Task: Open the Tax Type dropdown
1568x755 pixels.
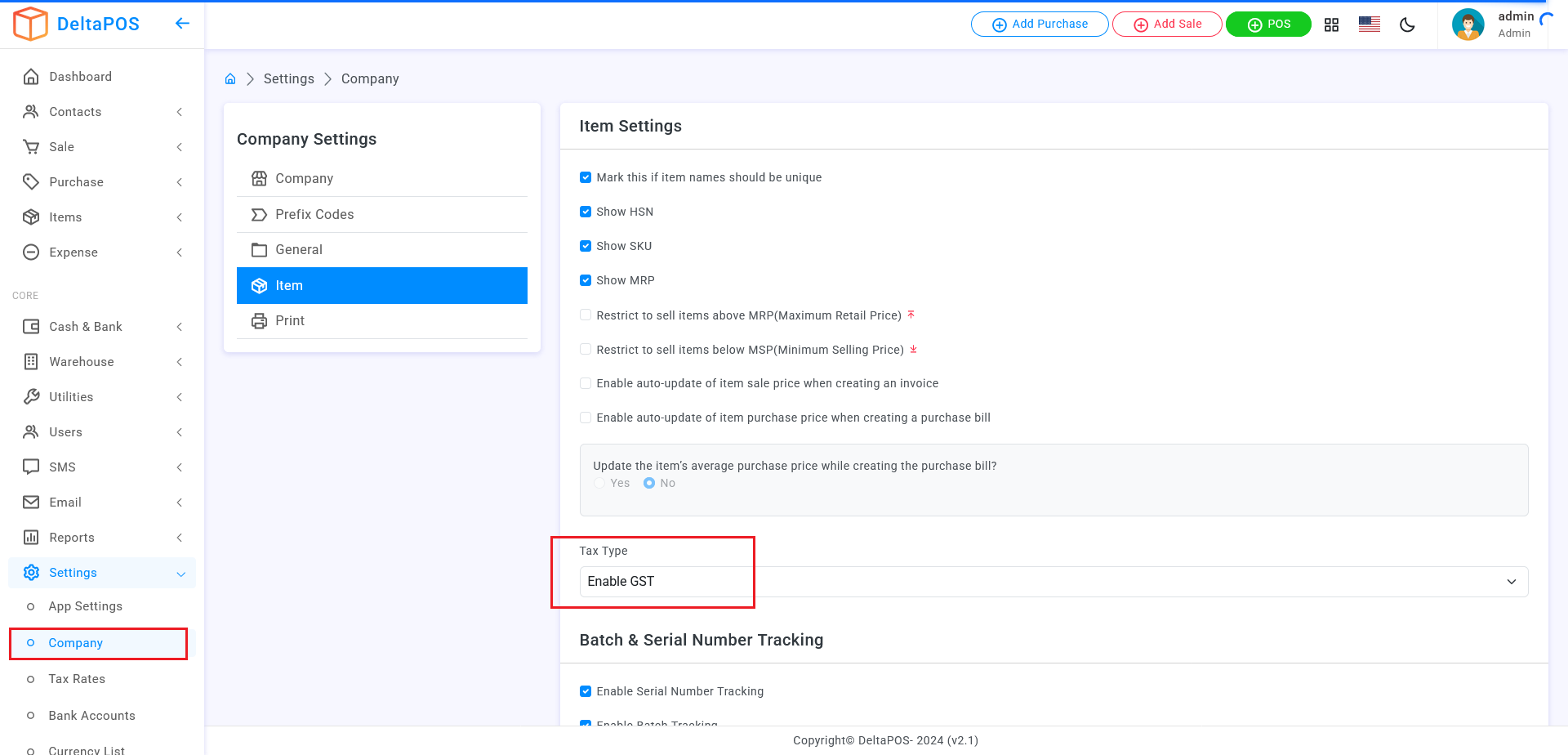Action: click(x=1053, y=582)
